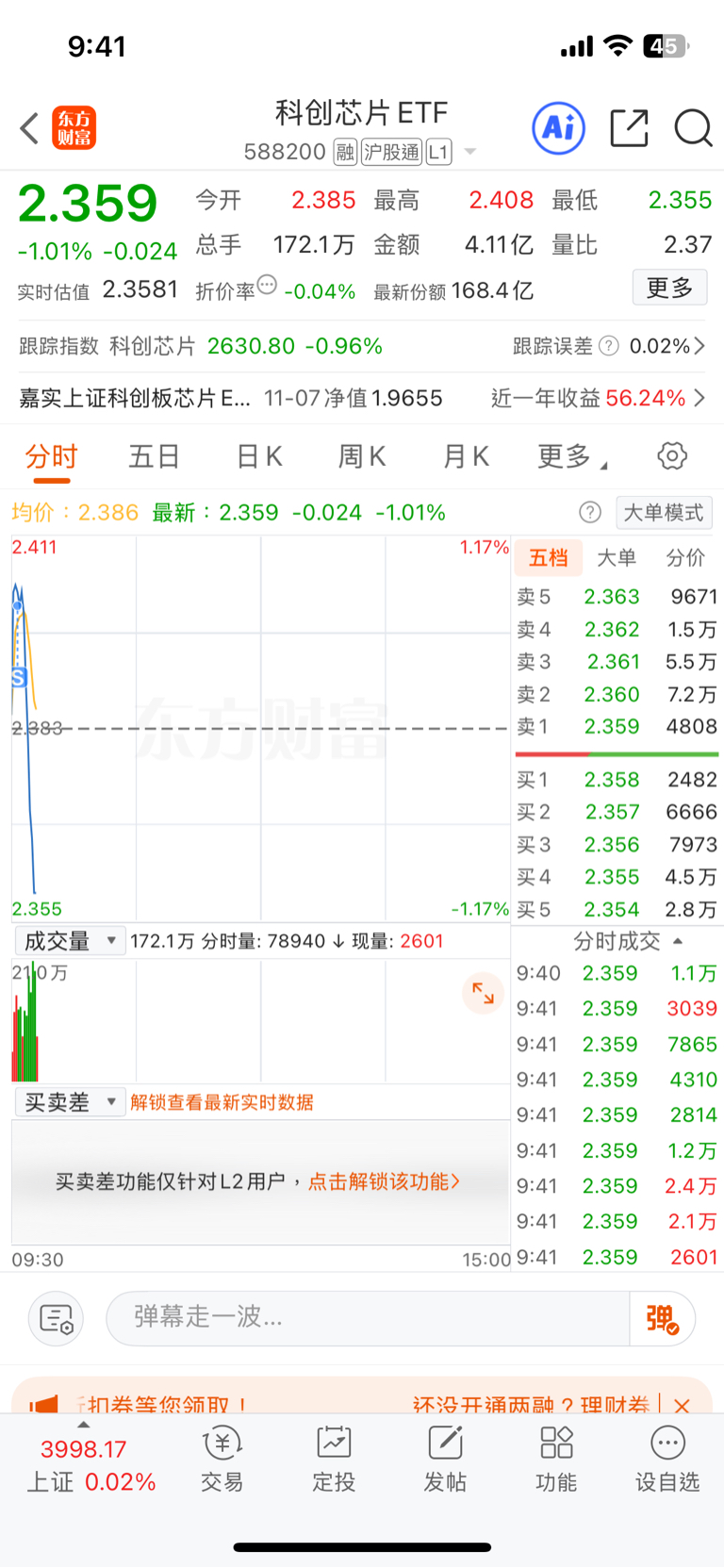Tap the 卖5 2.363 row

(617, 597)
